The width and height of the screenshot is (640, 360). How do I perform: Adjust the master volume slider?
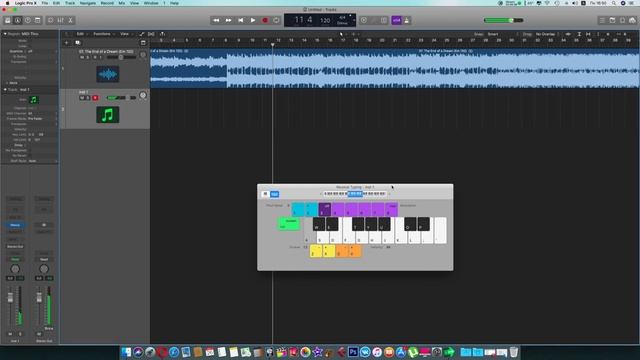tap(503, 20)
